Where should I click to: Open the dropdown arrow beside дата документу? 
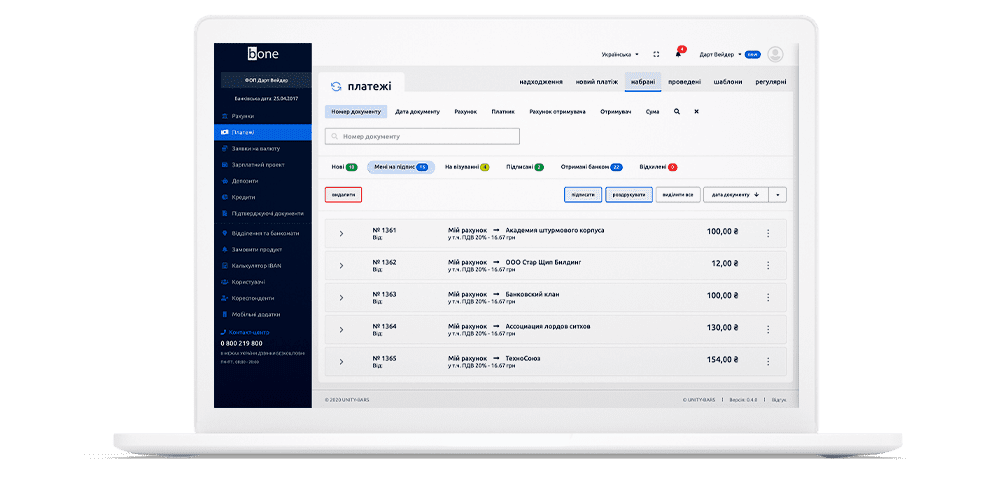(x=777, y=194)
